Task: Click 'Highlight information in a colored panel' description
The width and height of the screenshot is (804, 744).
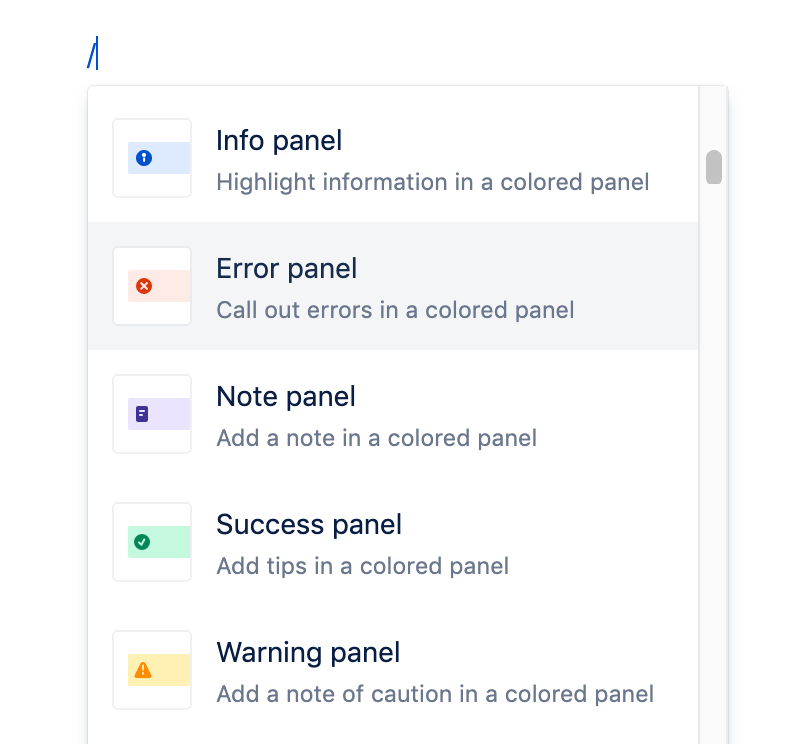Action: (x=432, y=182)
